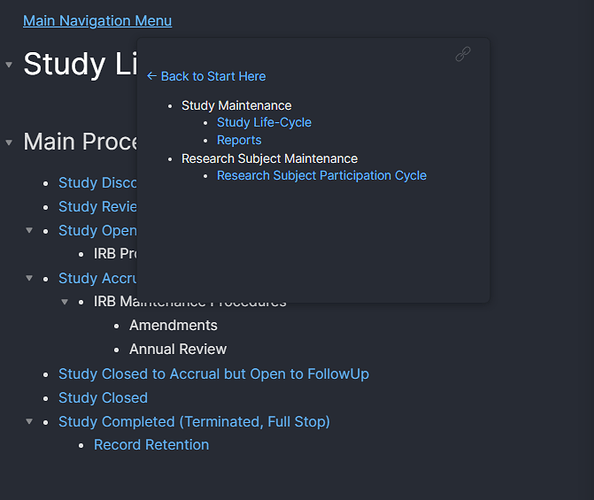This screenshot has height=500, width=594.
Task: Go Back to Start Here
Action: click(x=206, y=76)
